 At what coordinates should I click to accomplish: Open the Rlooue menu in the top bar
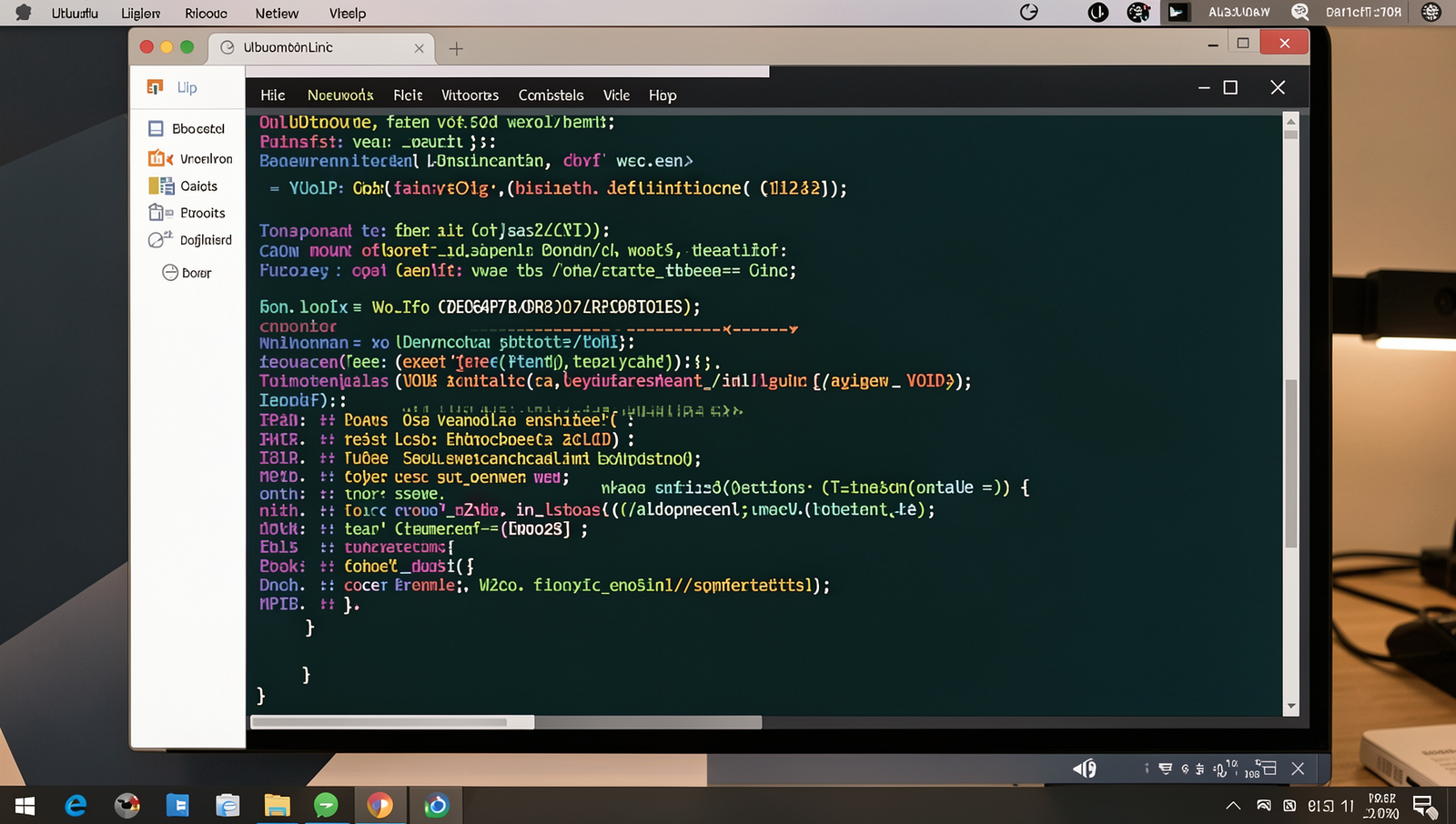tap(207, 14)
